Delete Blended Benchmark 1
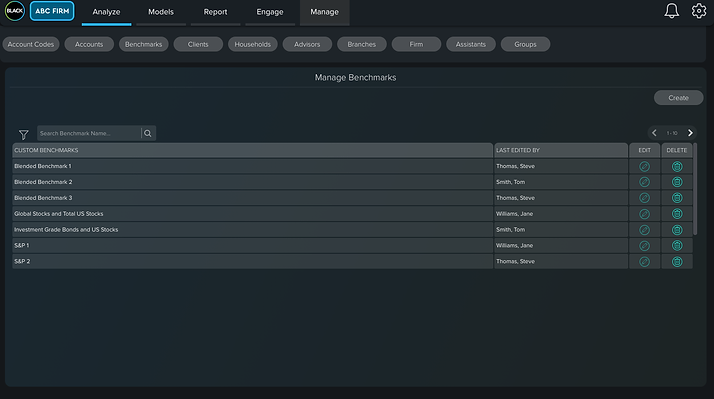 click(677, 166)
